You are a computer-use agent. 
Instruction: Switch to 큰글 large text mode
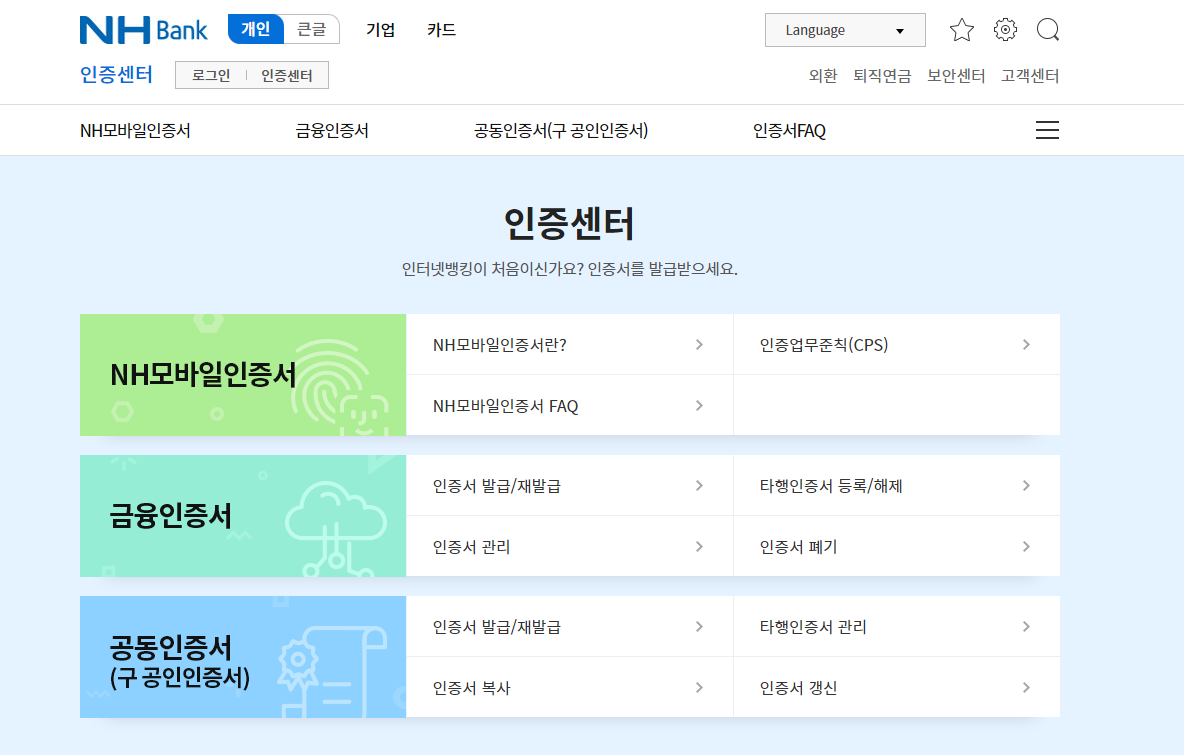tap(311, 29)
